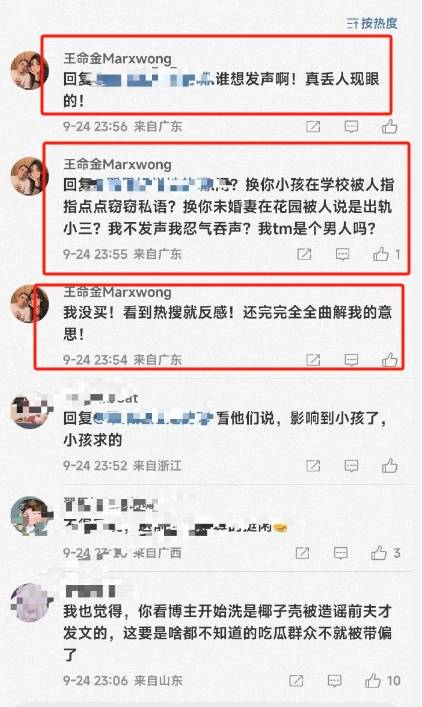Open replies on the 9-24 23:56 comment

(x=351, y=127)
